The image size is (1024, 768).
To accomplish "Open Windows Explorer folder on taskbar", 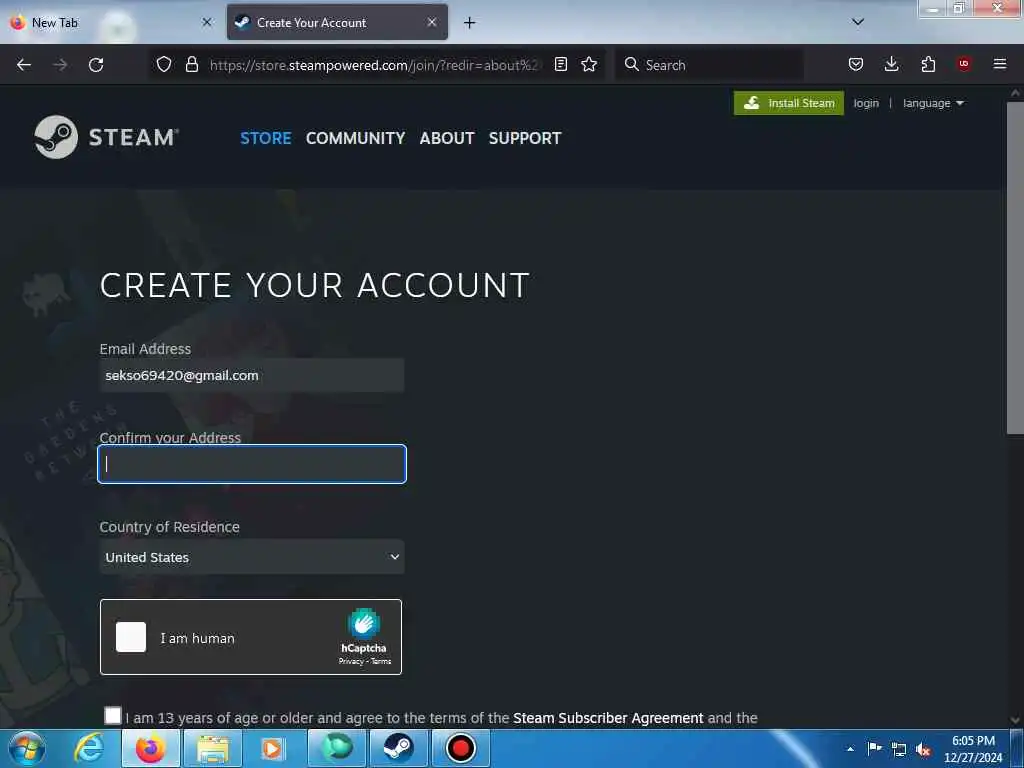I will [x=213, y=748].
